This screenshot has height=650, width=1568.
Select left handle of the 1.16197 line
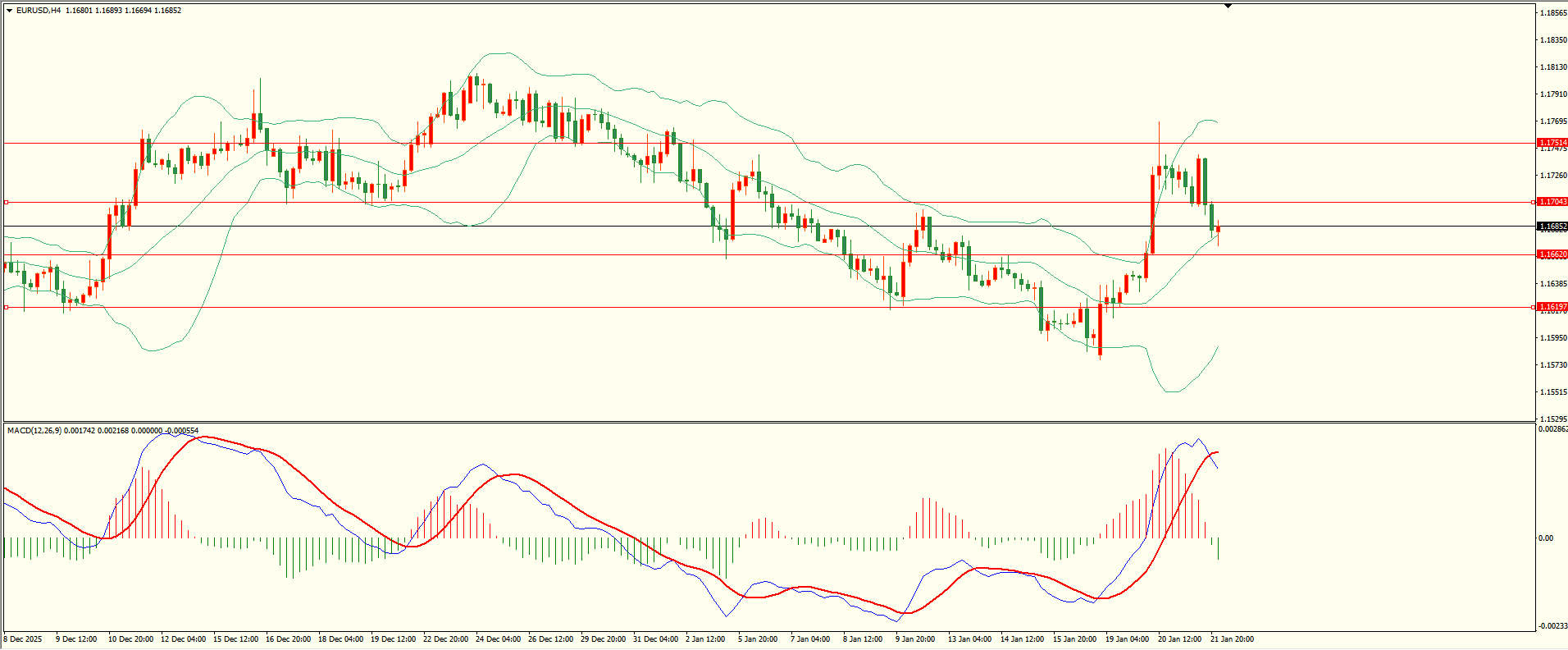[7, 308]
